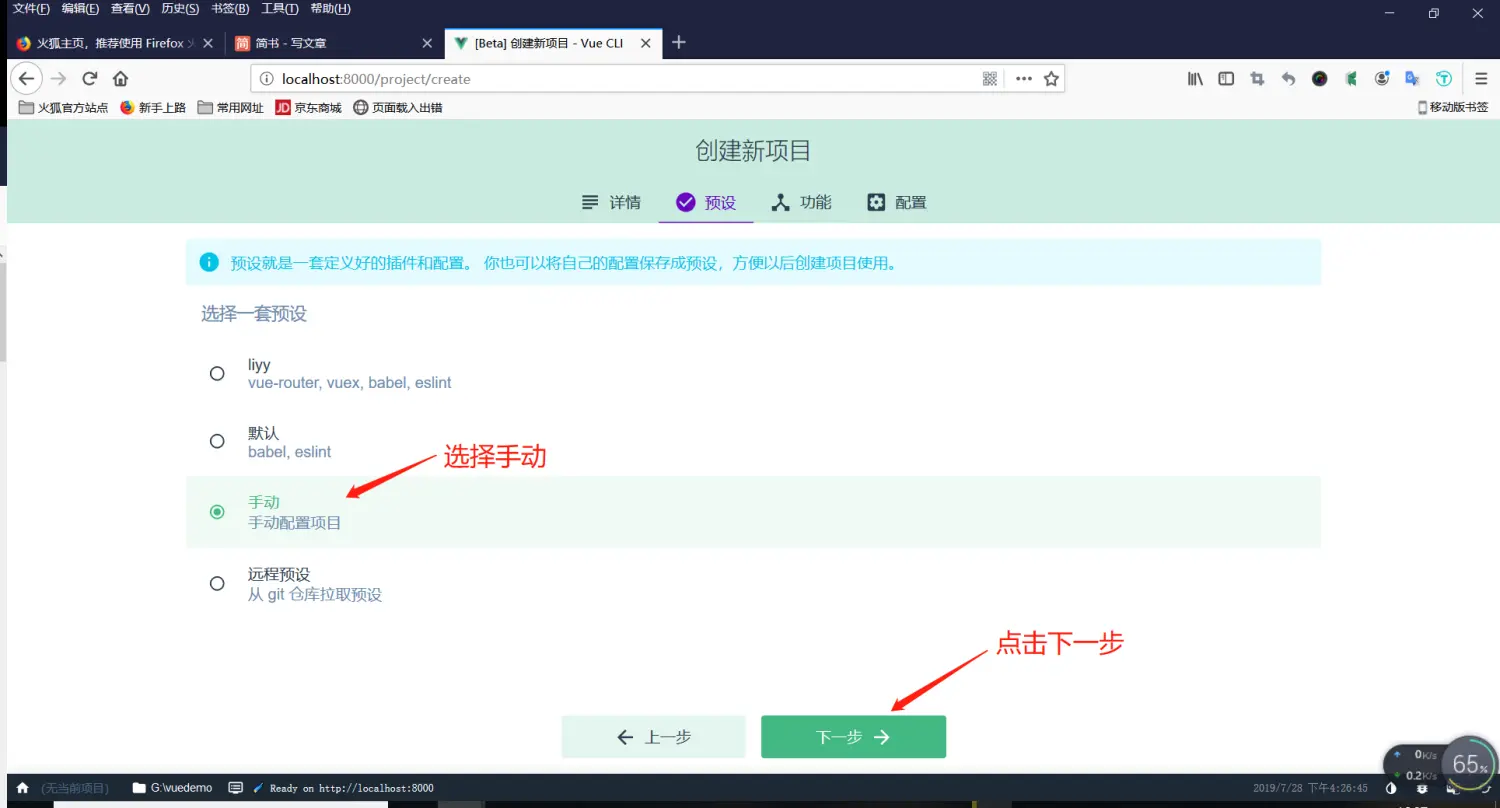Open the 常用网址 bookmark folder

click(231, 107)
